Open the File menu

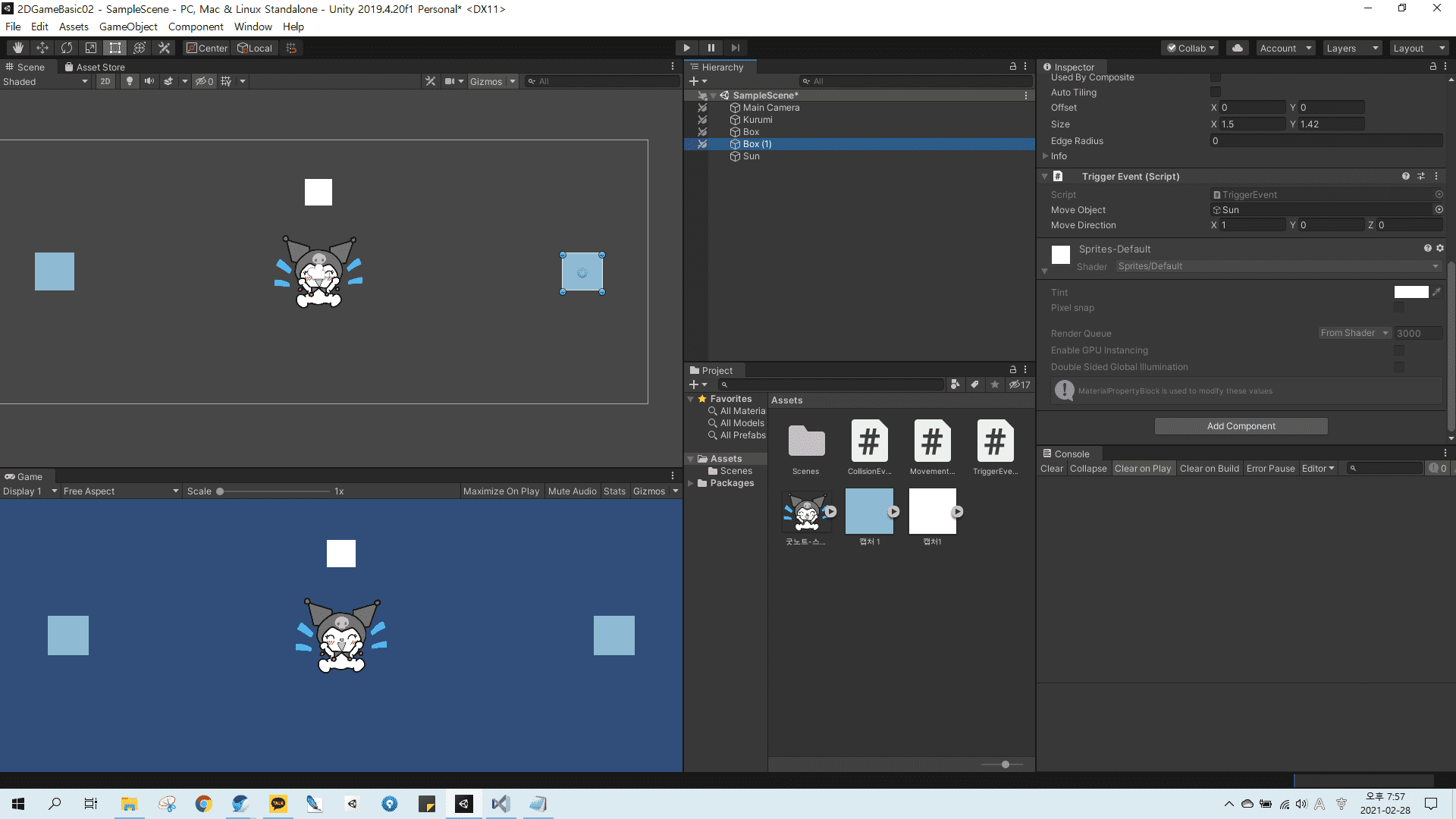click(13, 27)
